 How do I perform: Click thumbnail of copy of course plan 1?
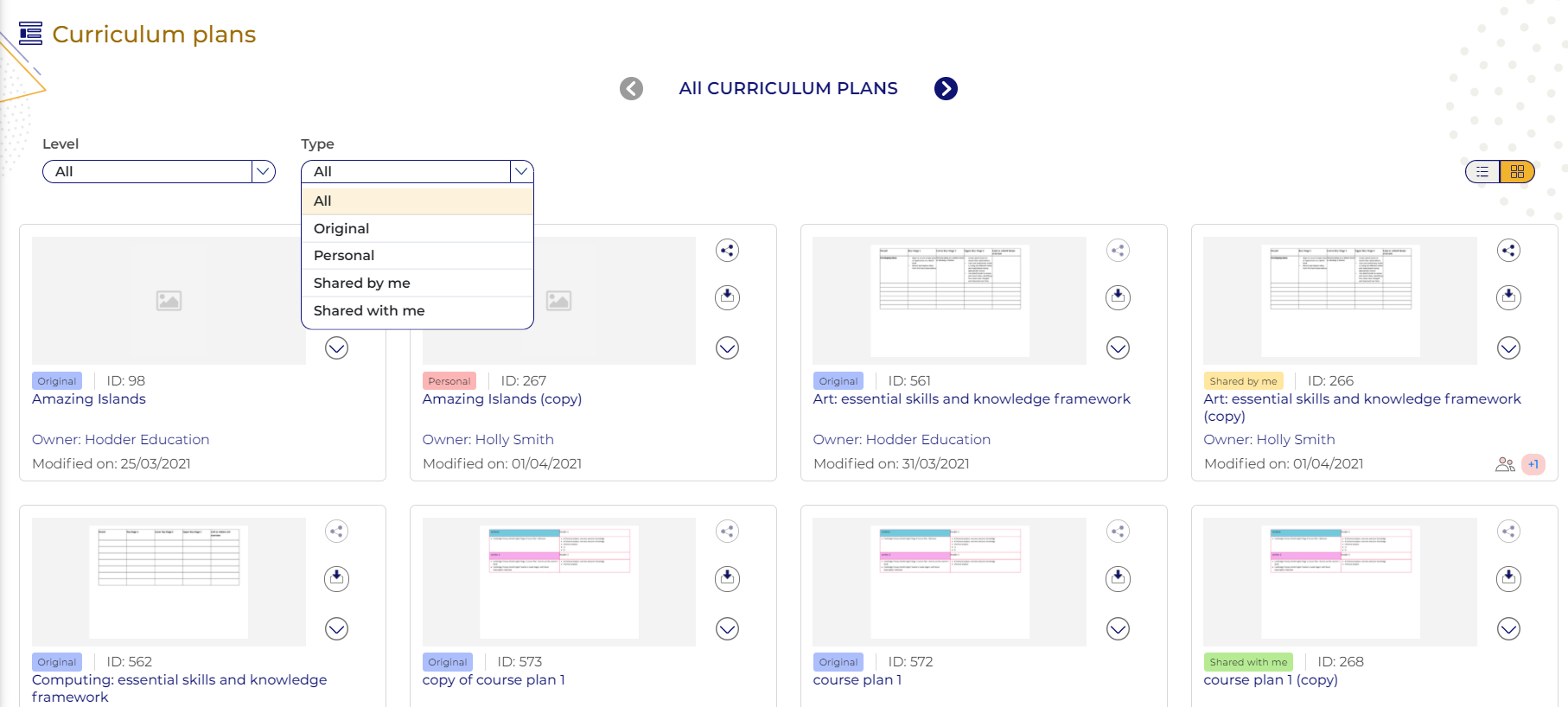[x=558, y=582]
